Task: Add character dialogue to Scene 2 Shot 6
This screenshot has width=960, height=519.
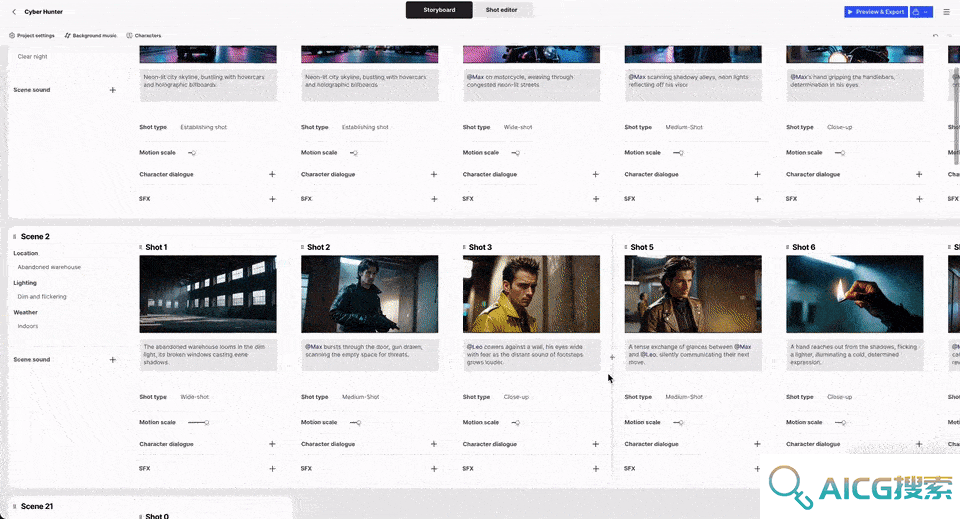Action: point(919,444)
